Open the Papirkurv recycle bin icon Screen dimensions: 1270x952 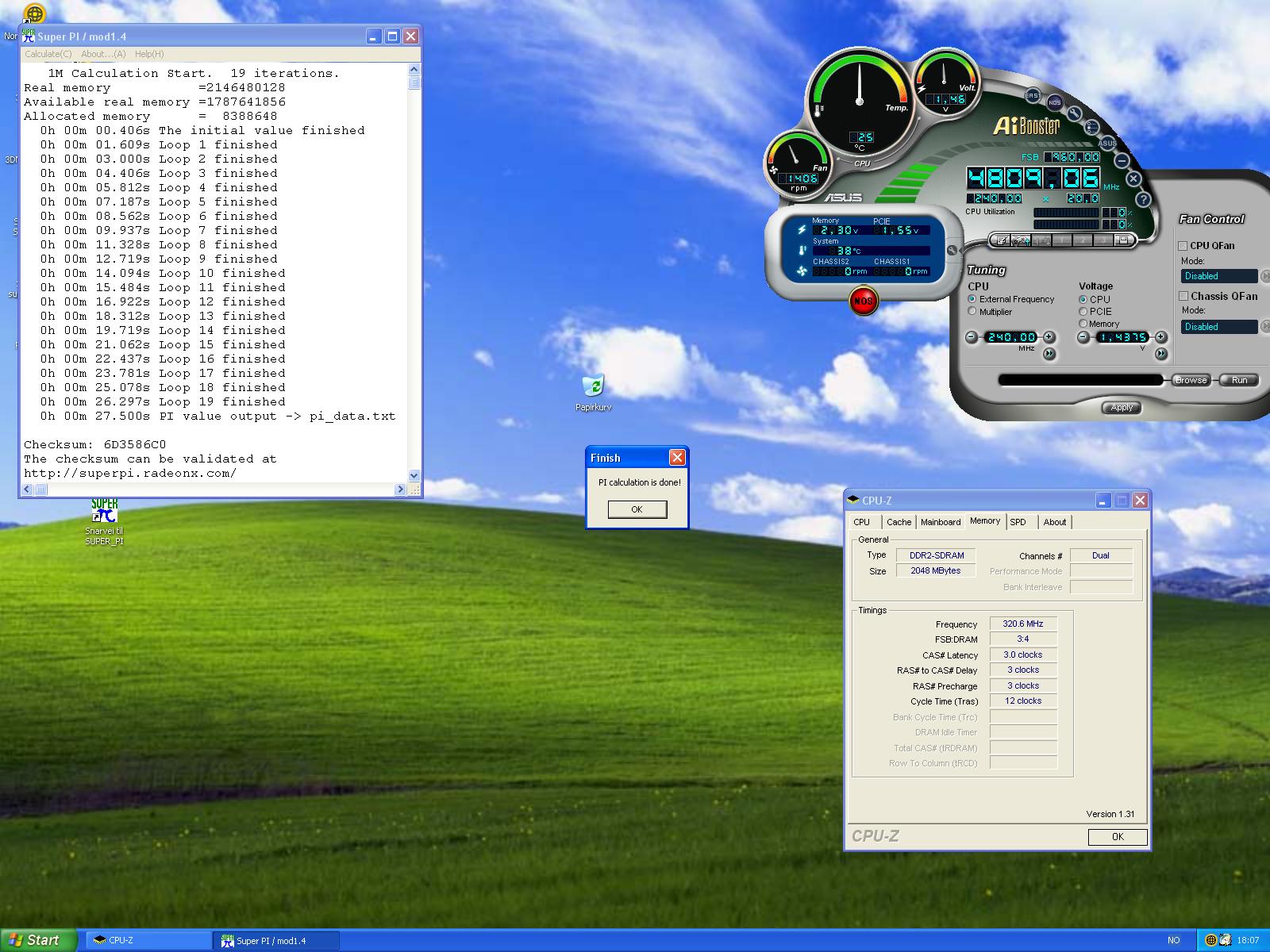593,386
